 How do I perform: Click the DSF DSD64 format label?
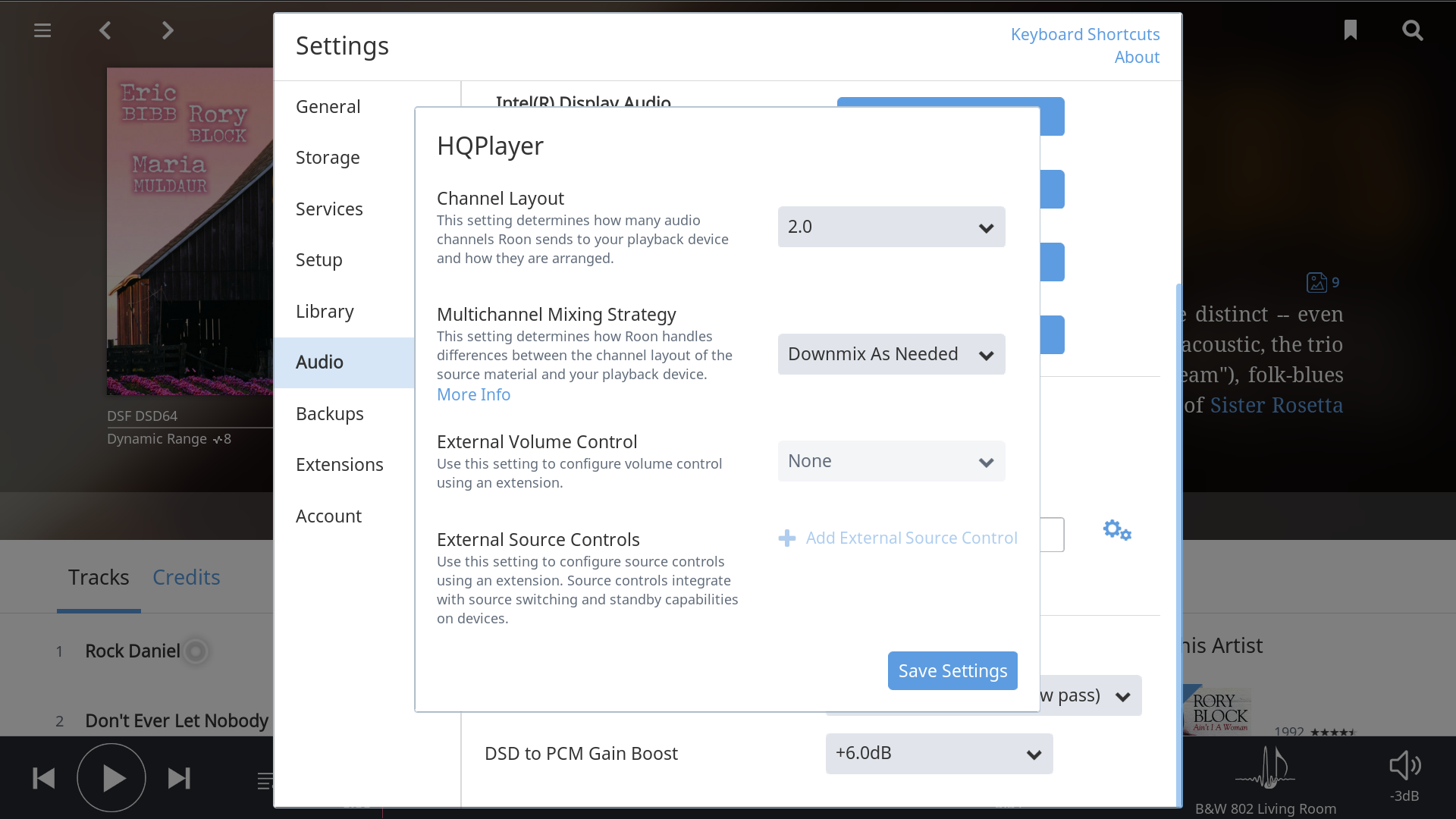[143, 416]
